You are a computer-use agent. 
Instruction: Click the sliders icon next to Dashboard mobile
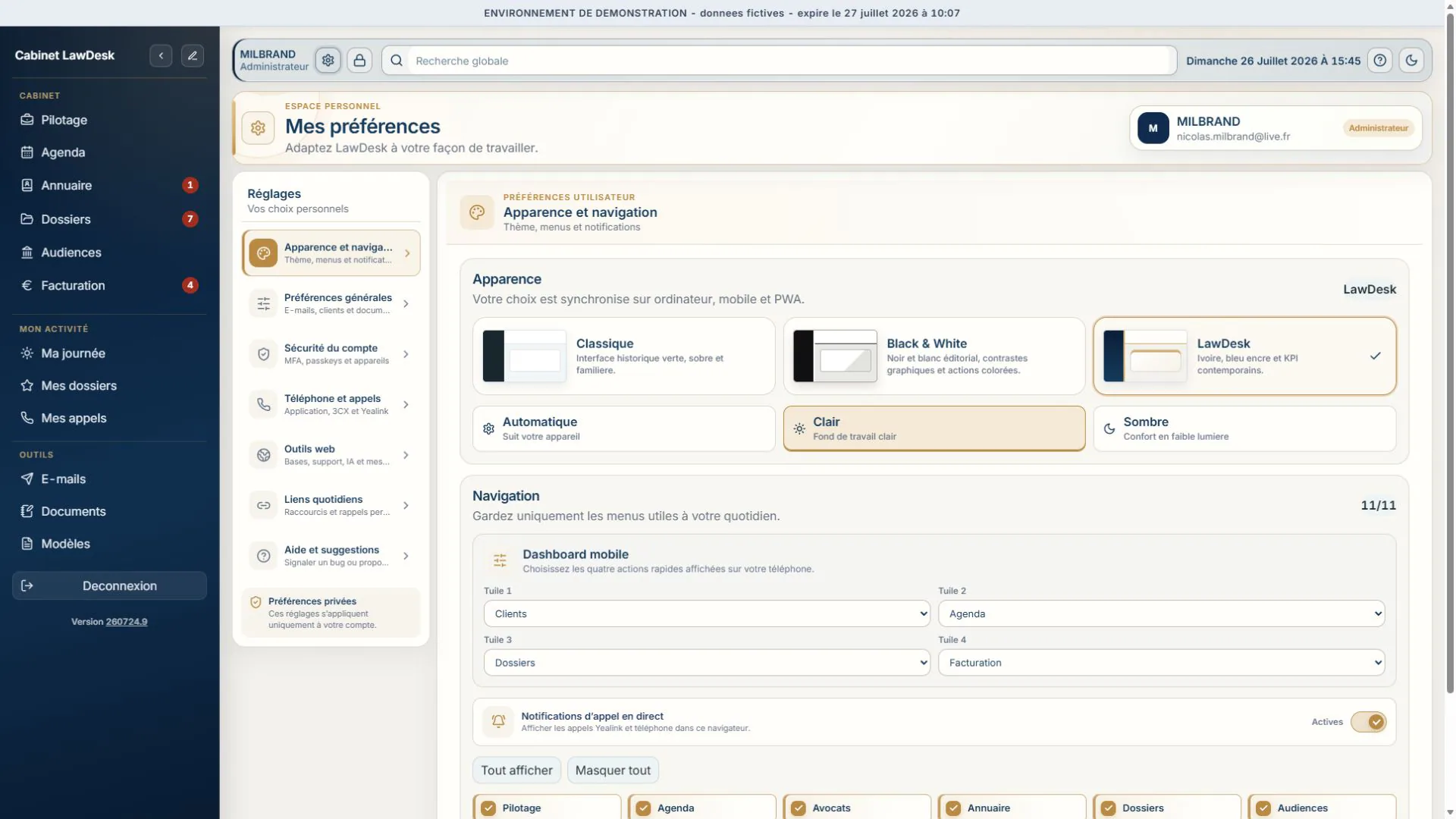(x=500, y=560)
